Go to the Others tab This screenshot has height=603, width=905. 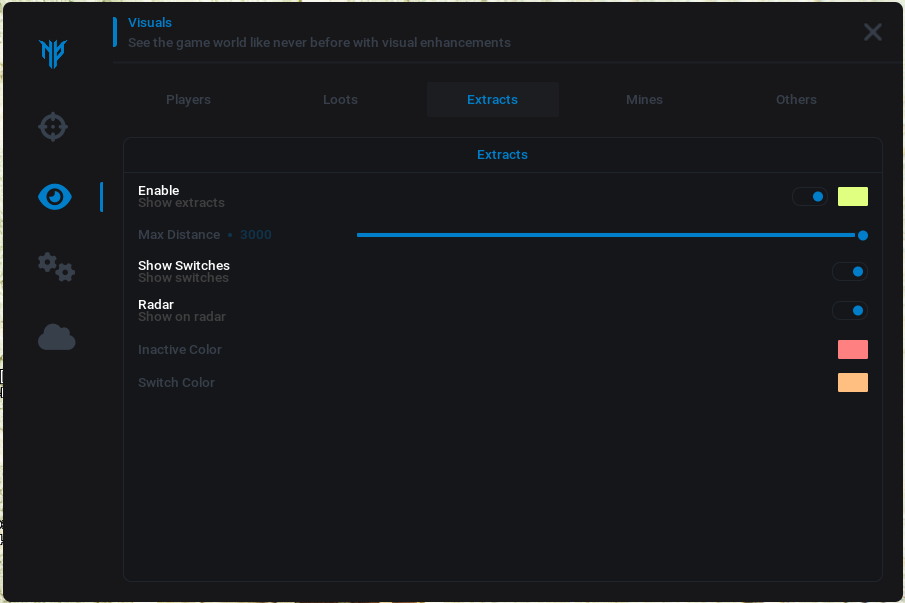pyautogui.click(x=796, y=100)
